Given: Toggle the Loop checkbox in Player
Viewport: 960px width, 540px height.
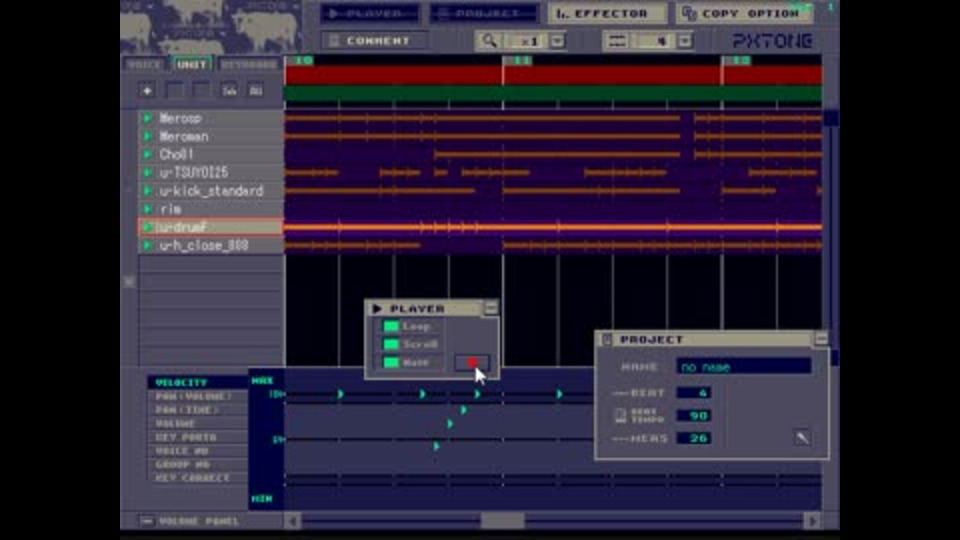Looking at the screenshot, I should 391,326.
